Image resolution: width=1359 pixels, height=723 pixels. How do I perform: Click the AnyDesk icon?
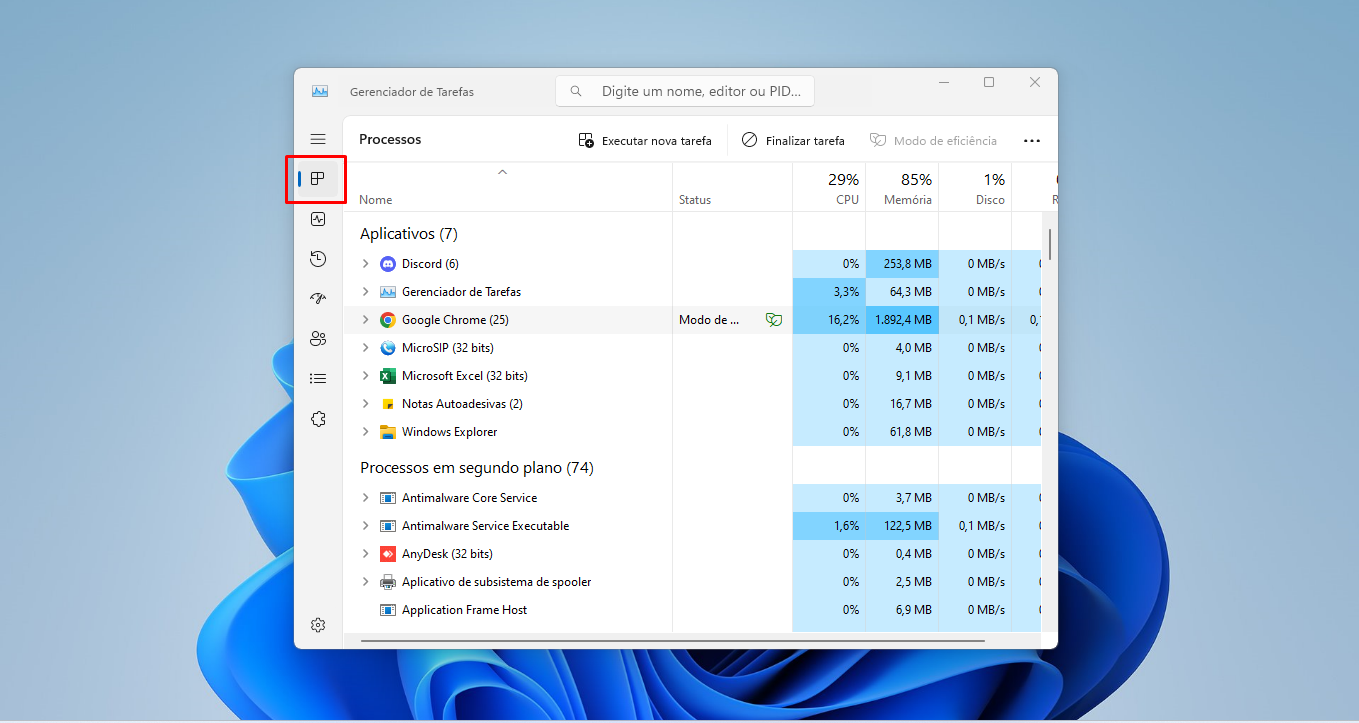pos(388,554)
